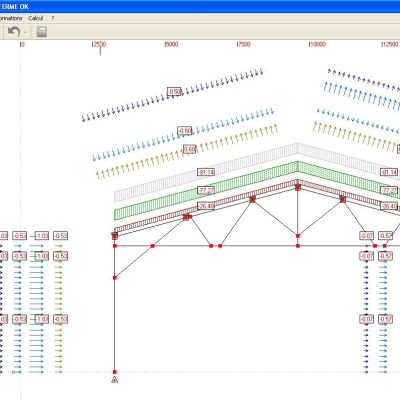Select the roof apex node
Image resolution: width=400 pixels, height=400 pixels.
pos(298,188)
